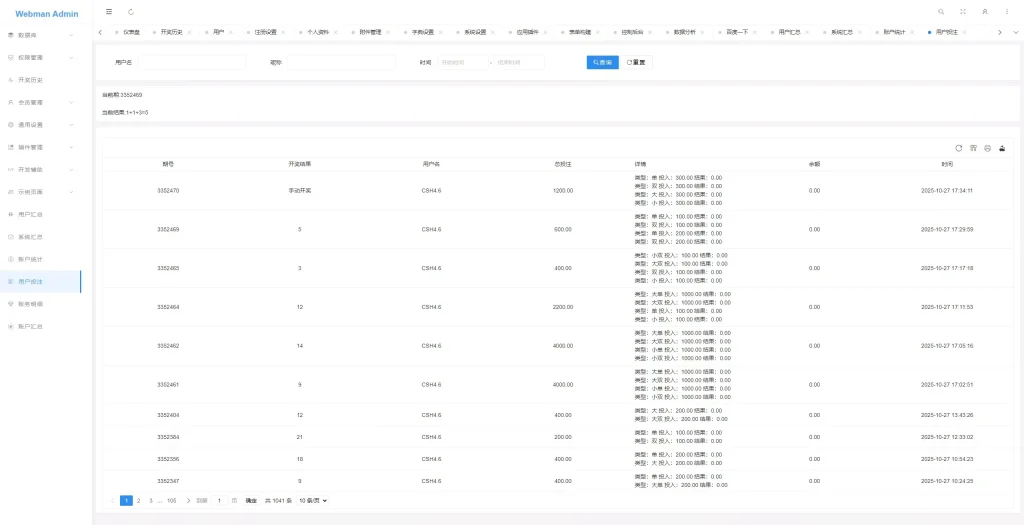Click the table export icon
This screenshot has height=525, width=1024.
[1002, 148]
